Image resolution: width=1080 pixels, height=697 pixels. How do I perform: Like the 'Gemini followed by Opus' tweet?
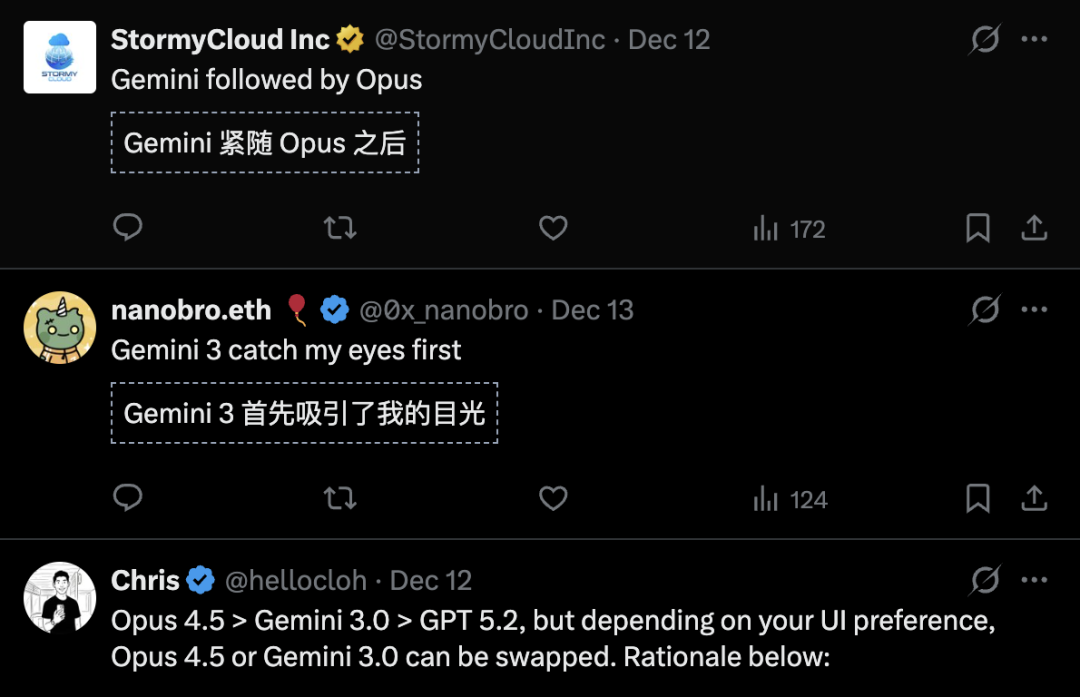tap(553, 229)
